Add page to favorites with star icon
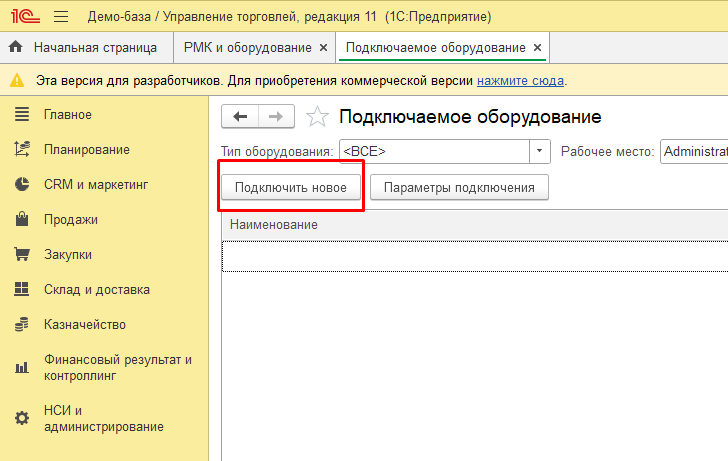728x461 pixels. pos(317,117)
